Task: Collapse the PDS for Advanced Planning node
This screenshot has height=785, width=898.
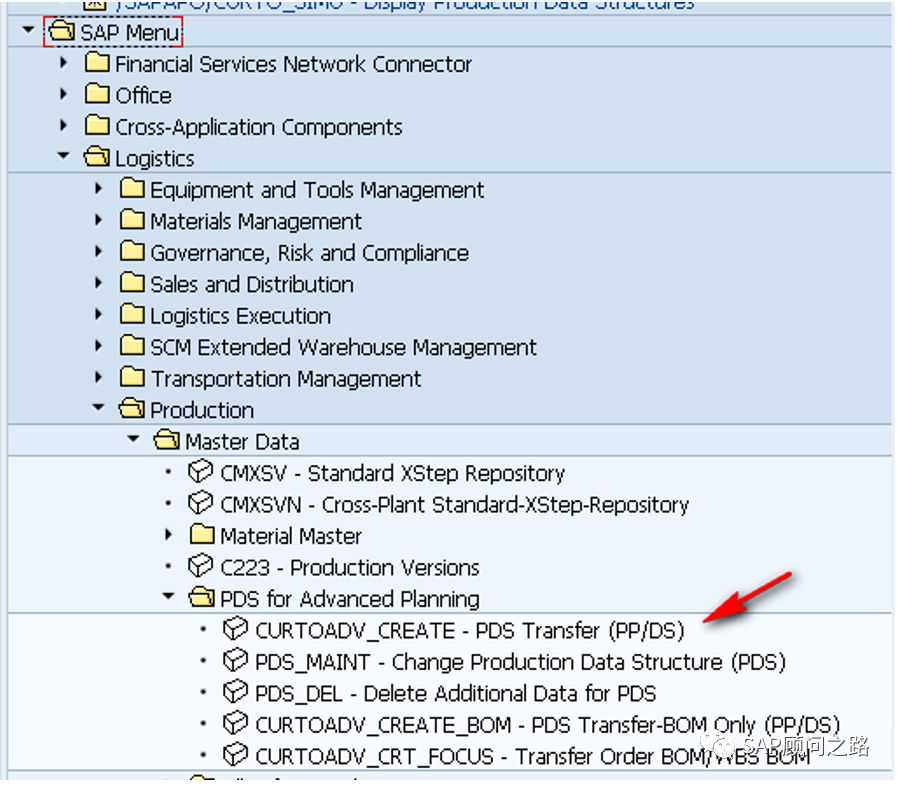Action: (169, 598)
